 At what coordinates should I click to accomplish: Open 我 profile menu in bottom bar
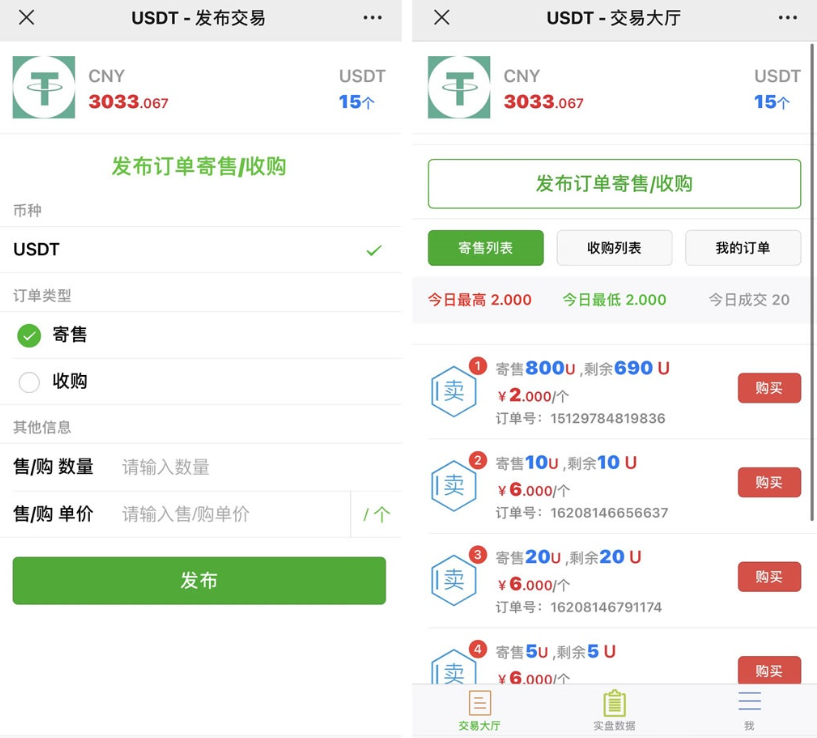[x=749, y=710]
